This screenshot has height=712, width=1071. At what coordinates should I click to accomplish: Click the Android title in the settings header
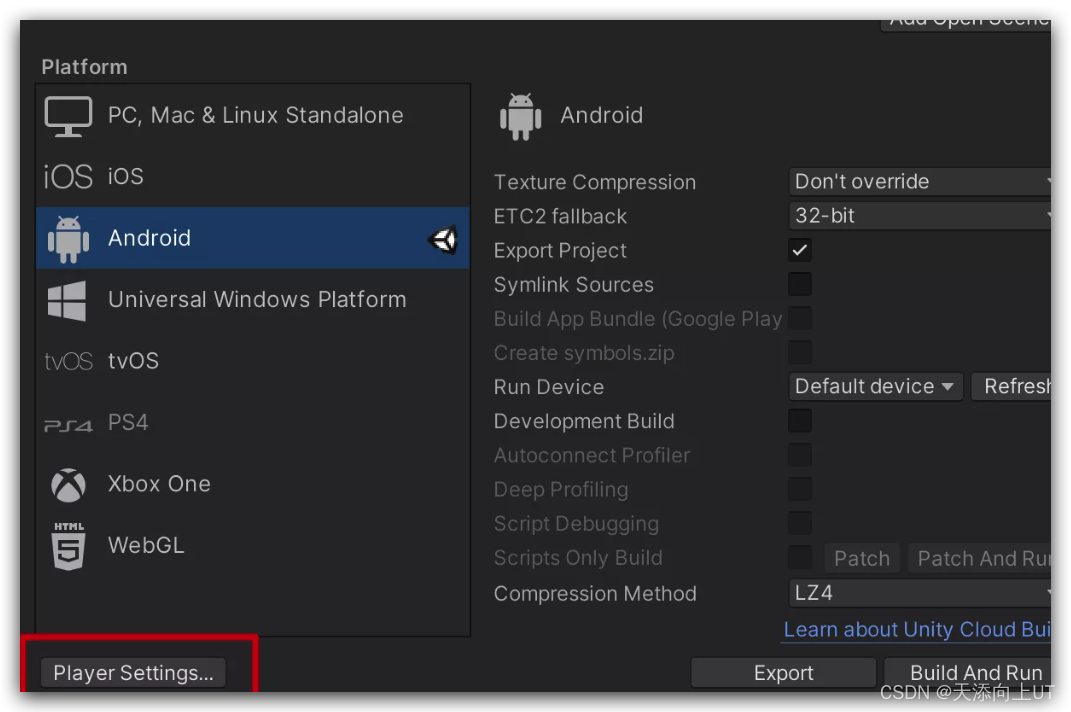[x=602, y=115]
